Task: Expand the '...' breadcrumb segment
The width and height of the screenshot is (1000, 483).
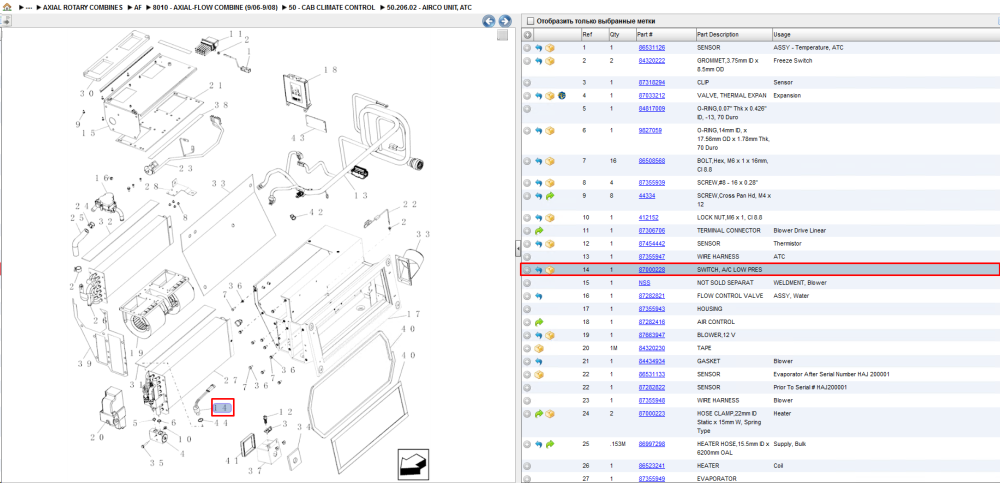Action: [x=29, y=7]
